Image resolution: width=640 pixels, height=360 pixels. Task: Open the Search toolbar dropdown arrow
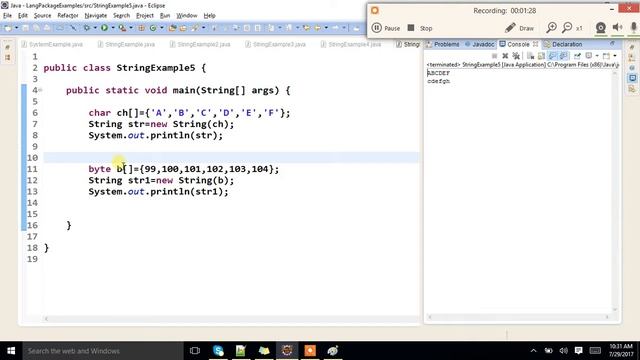click(x=203, y=28)
